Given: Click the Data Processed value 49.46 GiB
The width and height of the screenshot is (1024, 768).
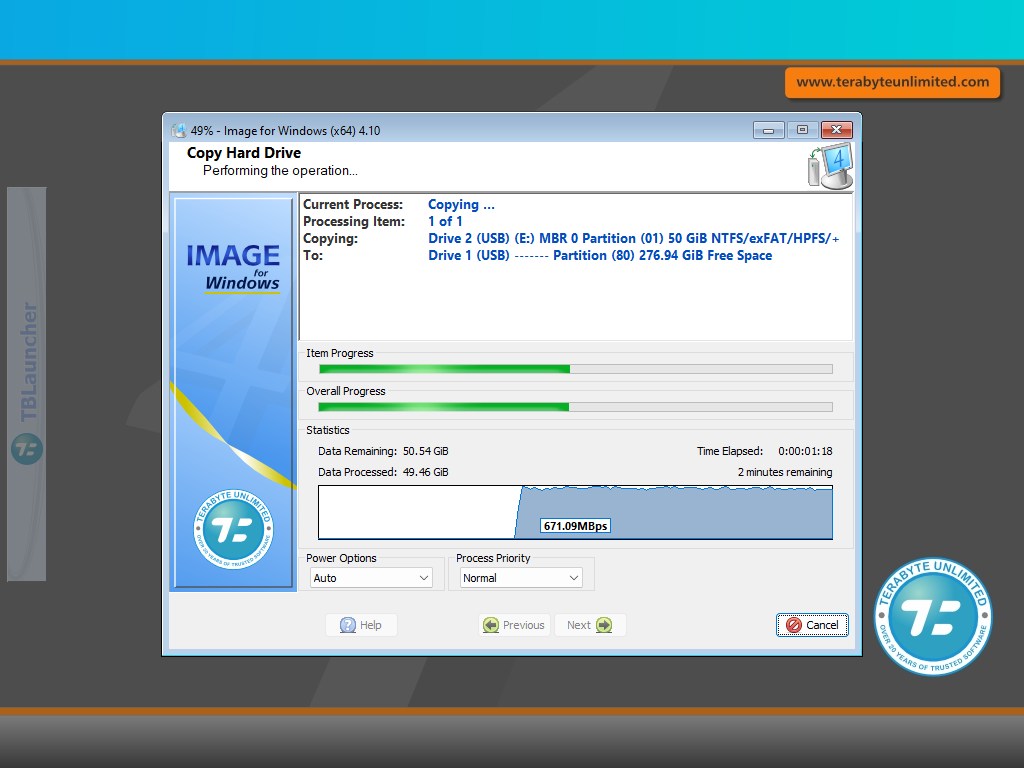Looking at the screenshot, I should pyautogui.click(x=425, y=472).
